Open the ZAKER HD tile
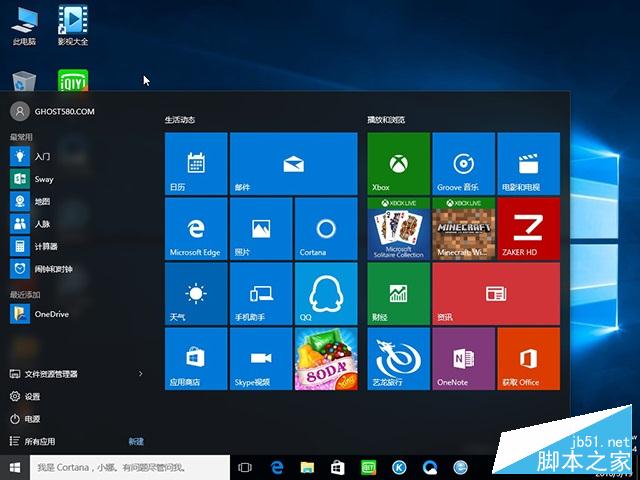The width and height of the screenshot is (640, 480). pyautogui.click(x=529, y=229)
